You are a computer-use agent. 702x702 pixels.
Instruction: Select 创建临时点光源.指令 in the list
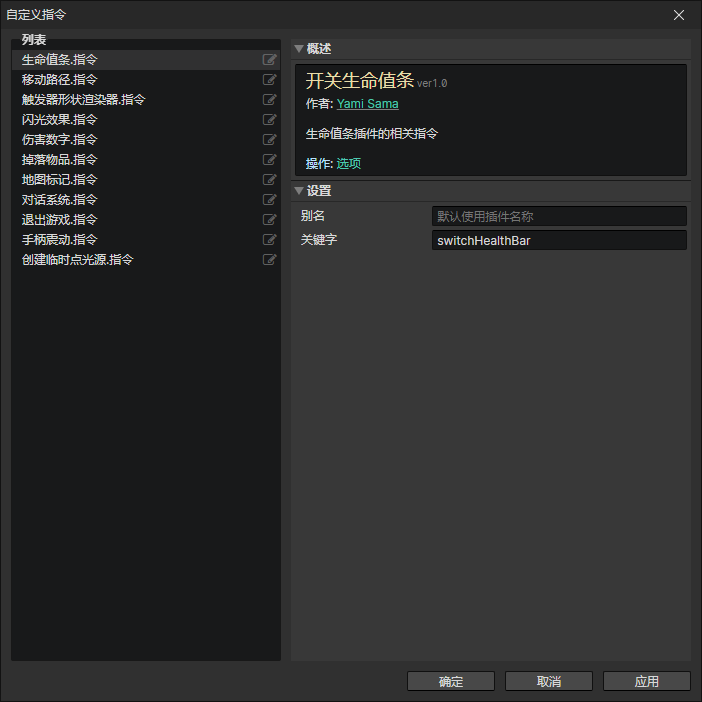pyautogui.click(x=146, y=260)
